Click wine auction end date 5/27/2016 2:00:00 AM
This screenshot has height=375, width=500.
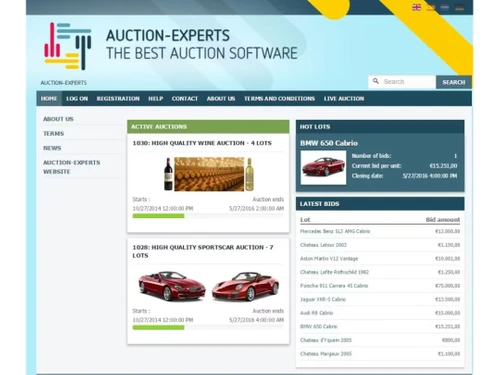256,209
